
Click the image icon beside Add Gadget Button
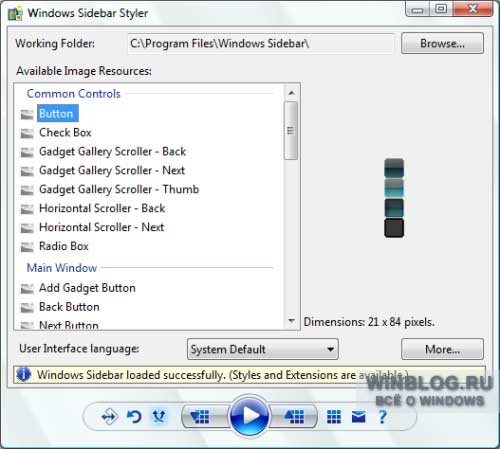(x=27, y=289)
